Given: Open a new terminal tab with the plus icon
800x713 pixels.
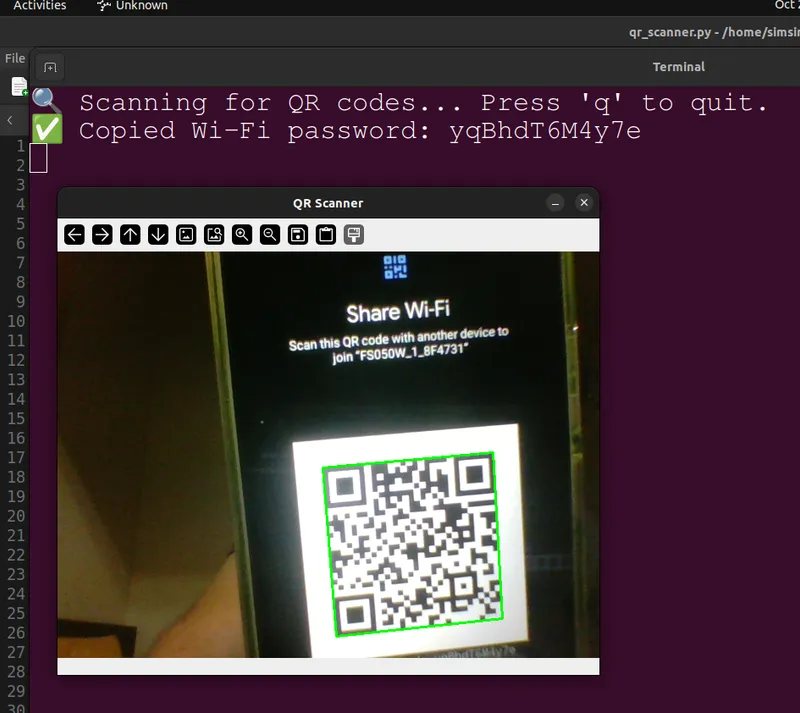Looking at the screenshot, I should (x=50, y=67).
